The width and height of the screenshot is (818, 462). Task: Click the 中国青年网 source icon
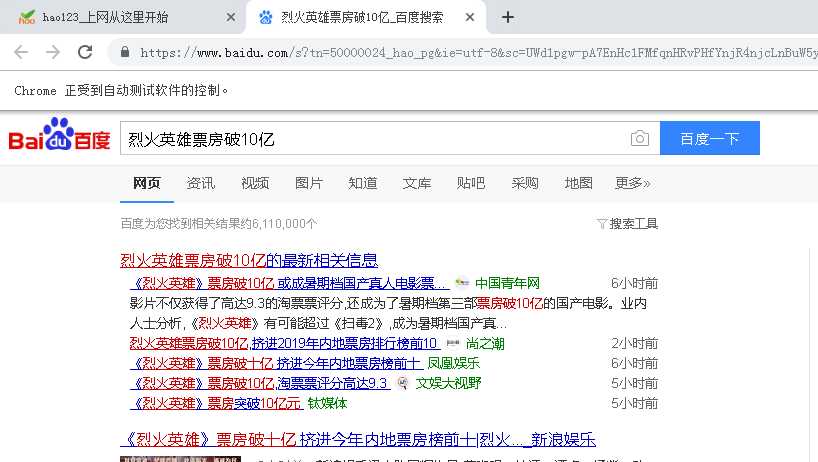462,283
